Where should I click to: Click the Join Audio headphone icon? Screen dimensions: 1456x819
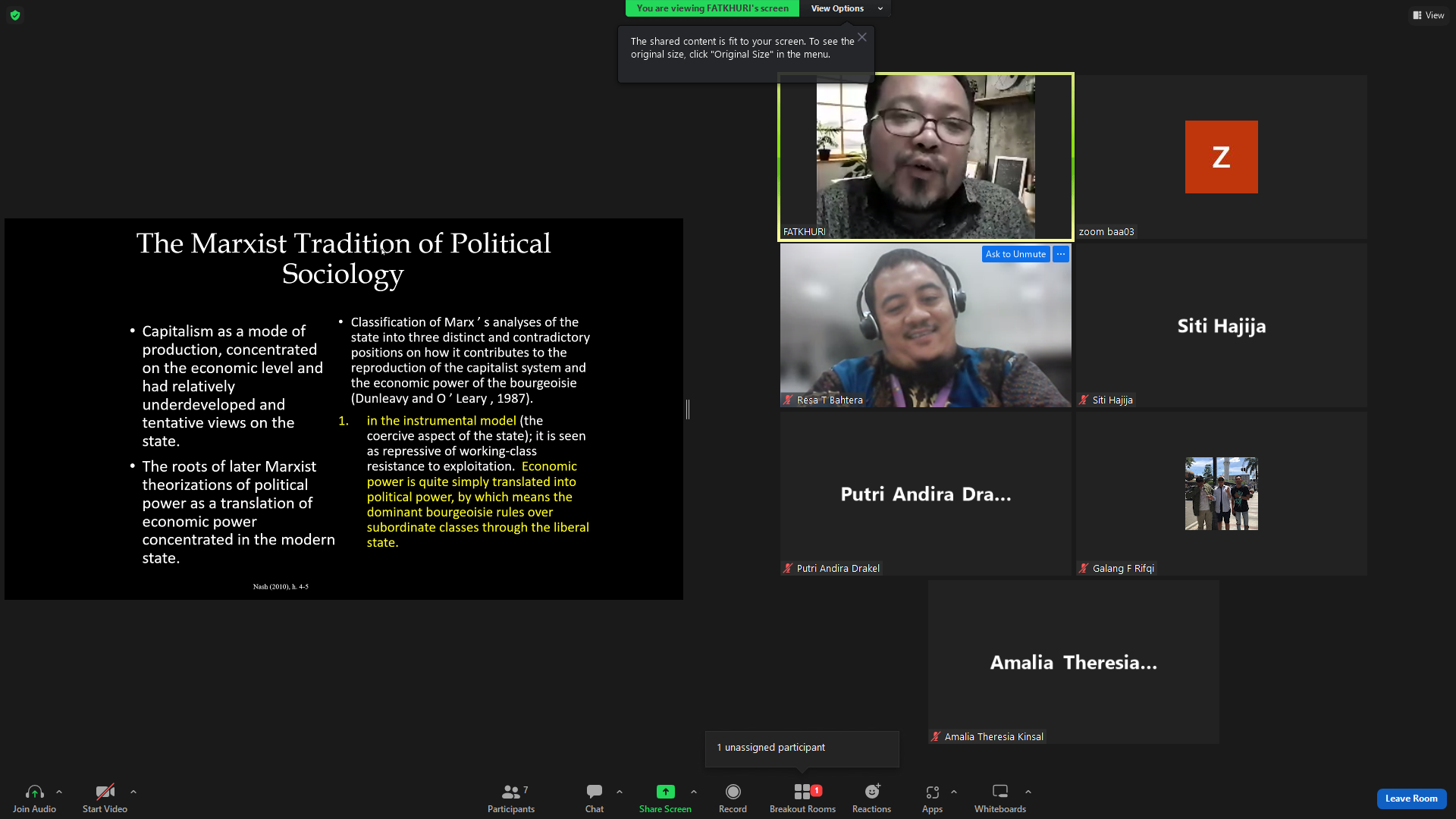34,792
